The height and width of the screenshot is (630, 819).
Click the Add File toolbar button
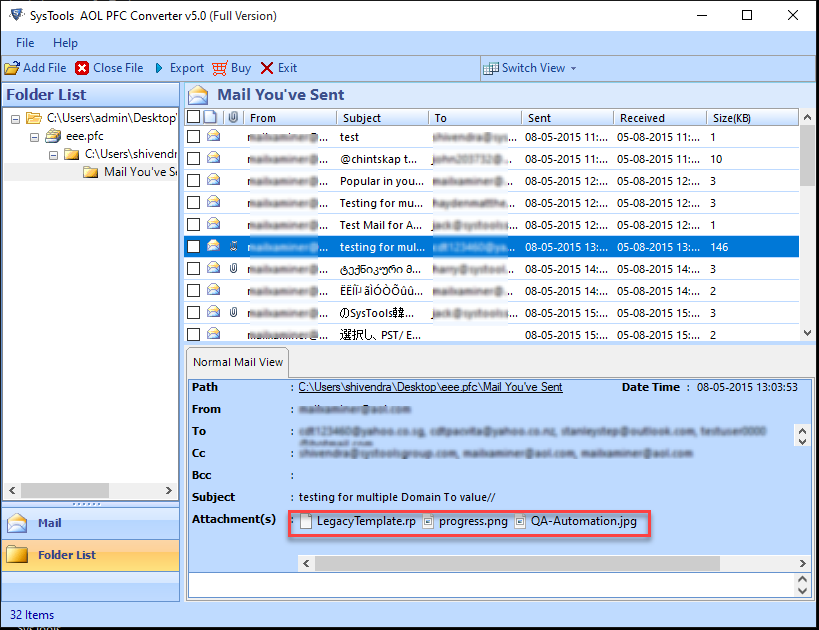36,68
